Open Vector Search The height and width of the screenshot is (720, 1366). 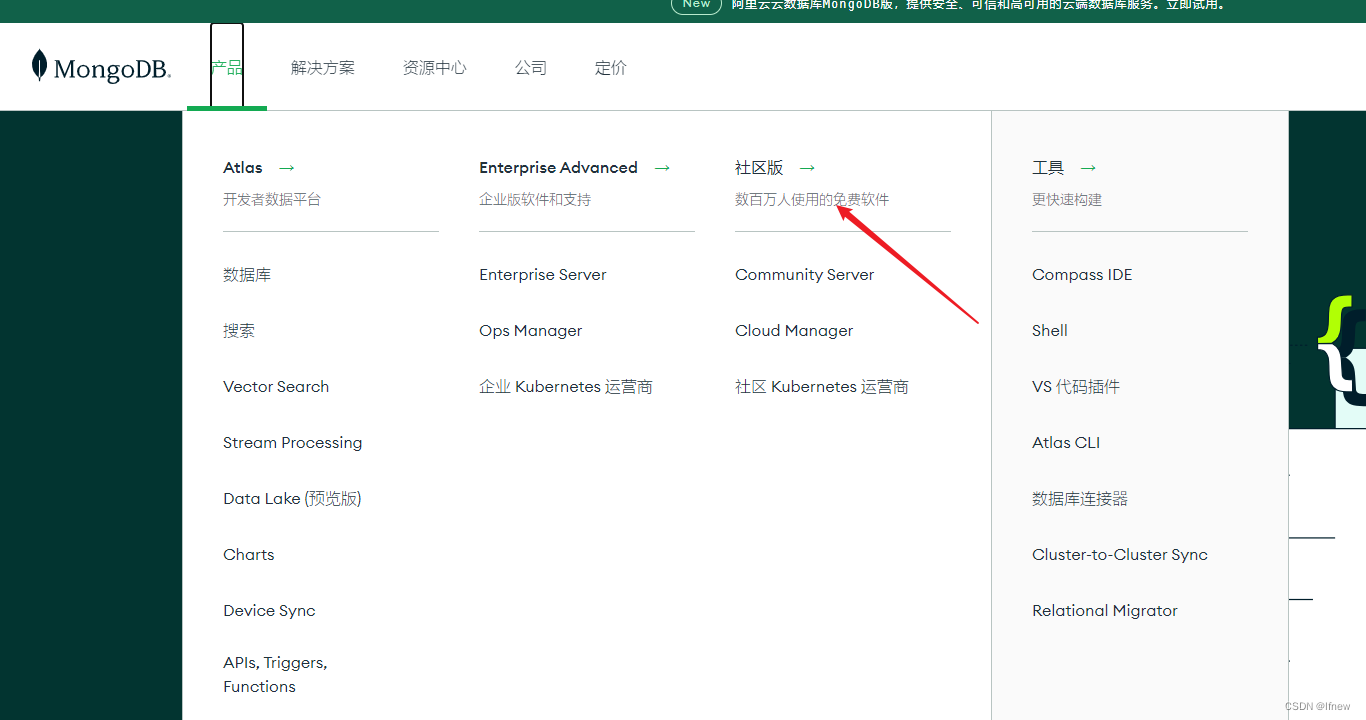276,387
